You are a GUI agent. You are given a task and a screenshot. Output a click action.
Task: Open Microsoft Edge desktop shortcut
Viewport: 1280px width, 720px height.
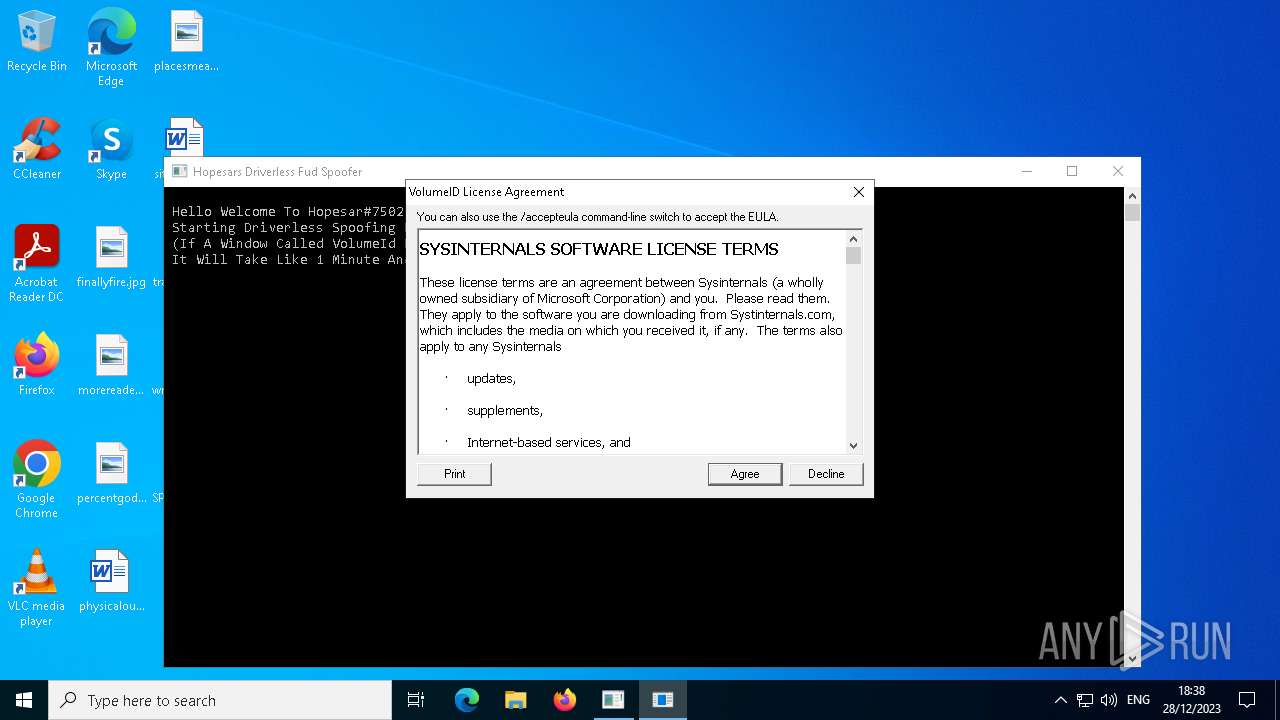[111, 48]
